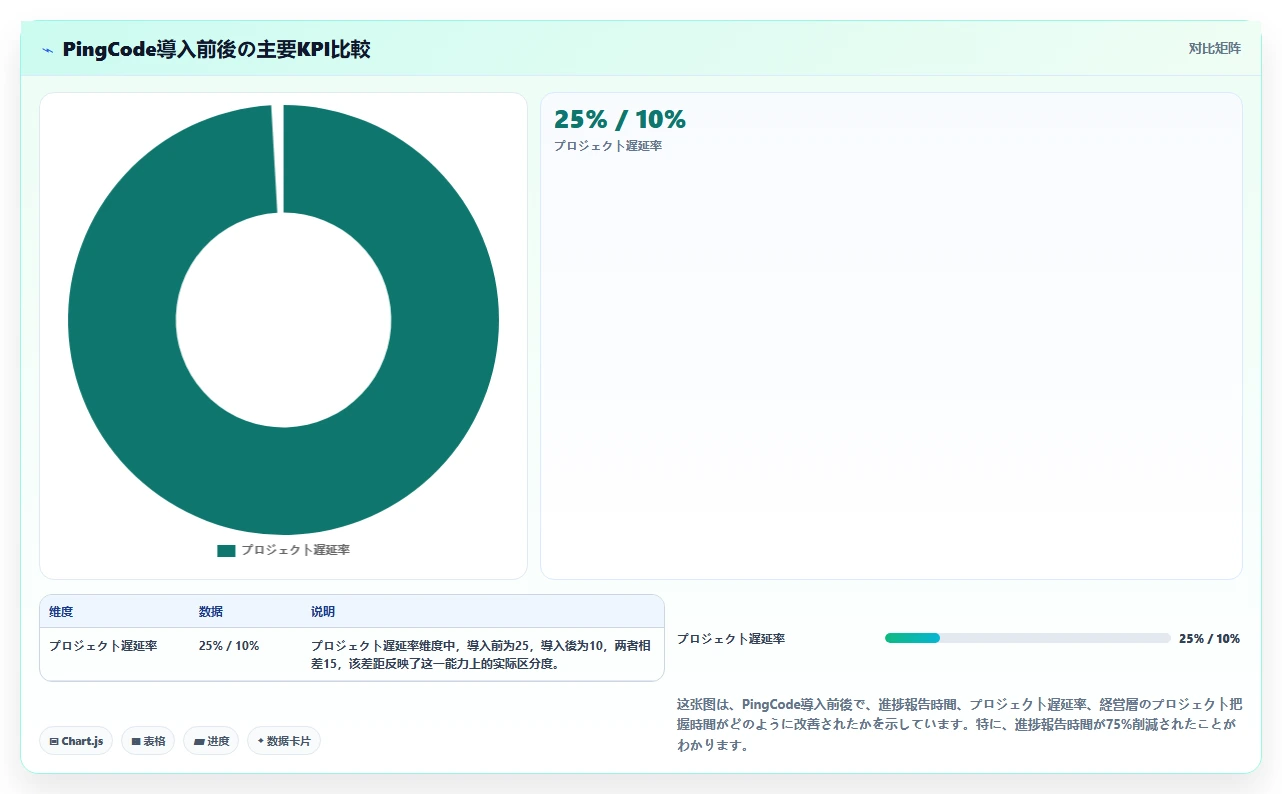Click the PingCode導入前後の主要KPI比較 title

(x=216, y=49)
